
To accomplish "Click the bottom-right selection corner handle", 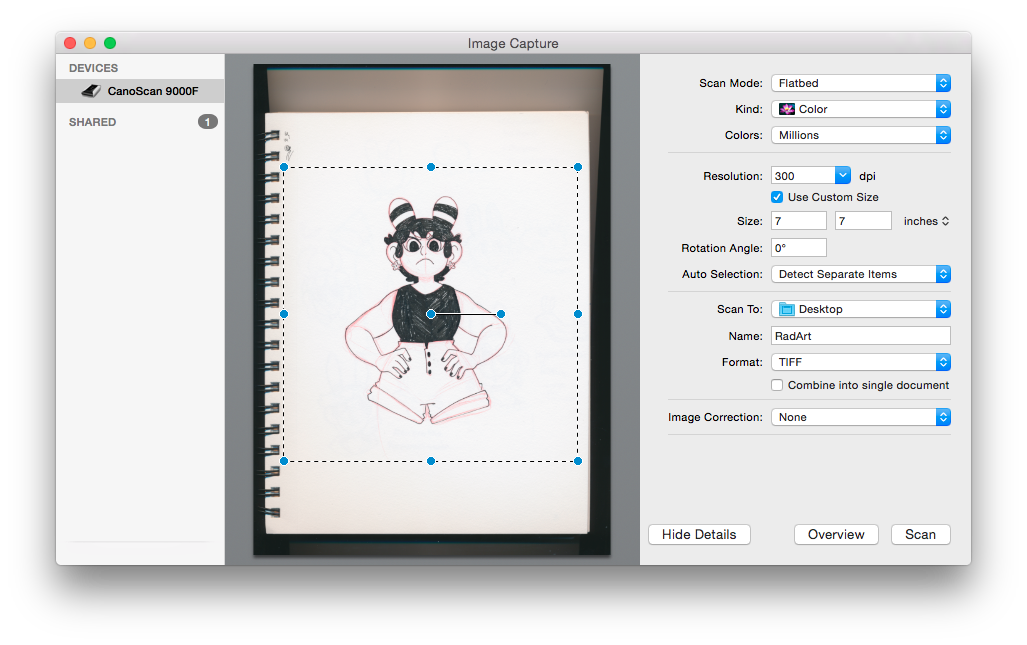I will click(578, 461).
